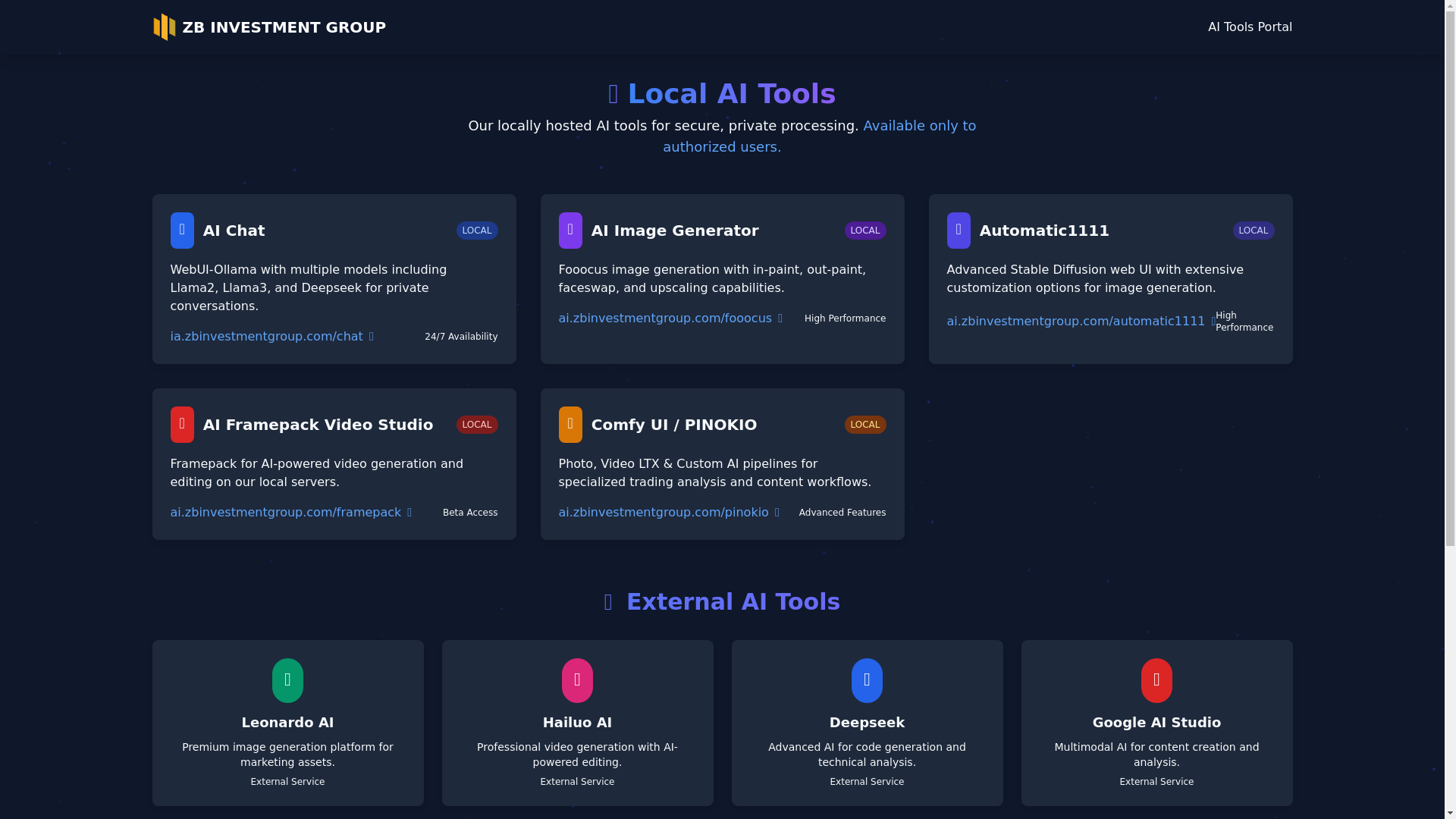Image resolution: width=1456 pixels, height=819 pixels.
Task: Click the Deepseek blue icon
Action: click(867, 680)
